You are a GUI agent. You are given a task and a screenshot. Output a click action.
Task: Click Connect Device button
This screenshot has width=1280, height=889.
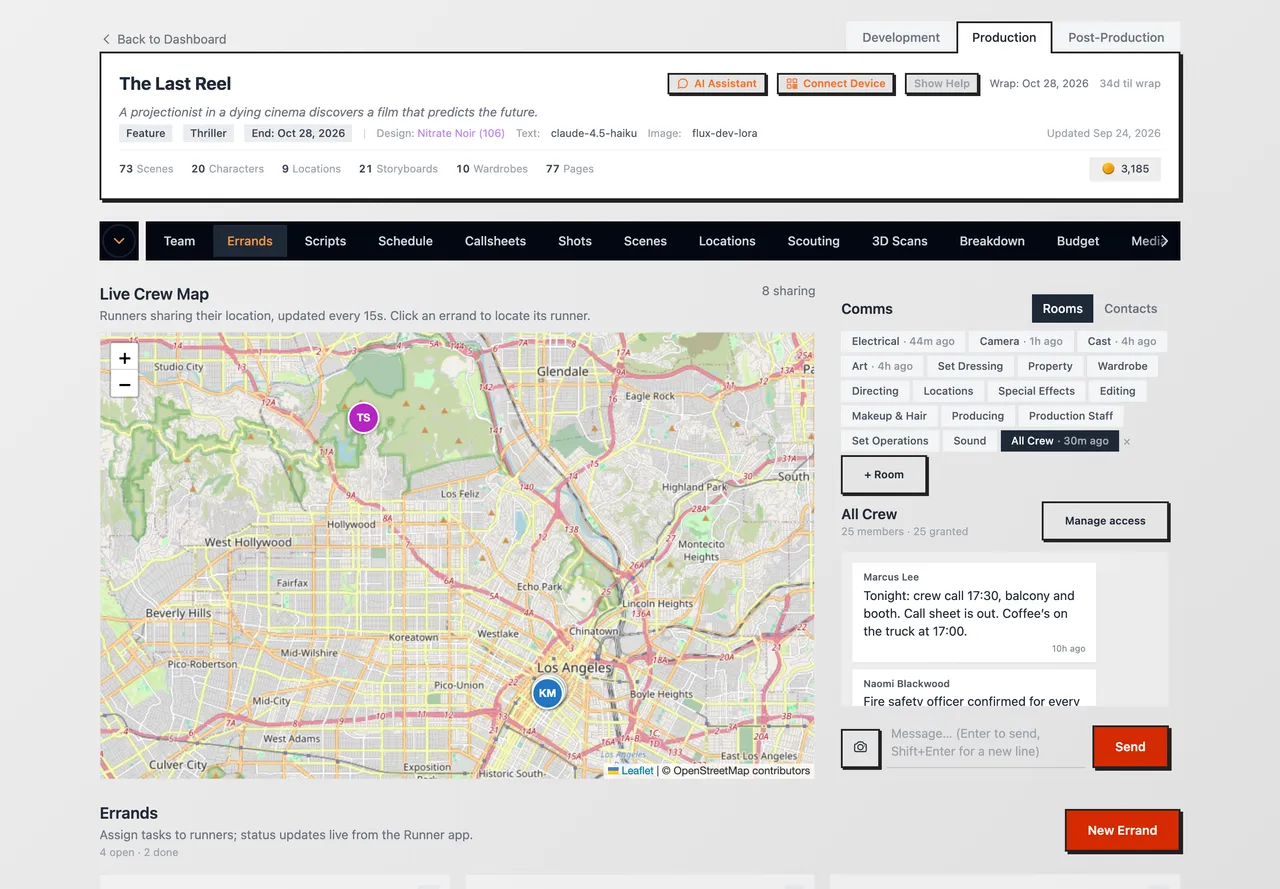[835, 84]
